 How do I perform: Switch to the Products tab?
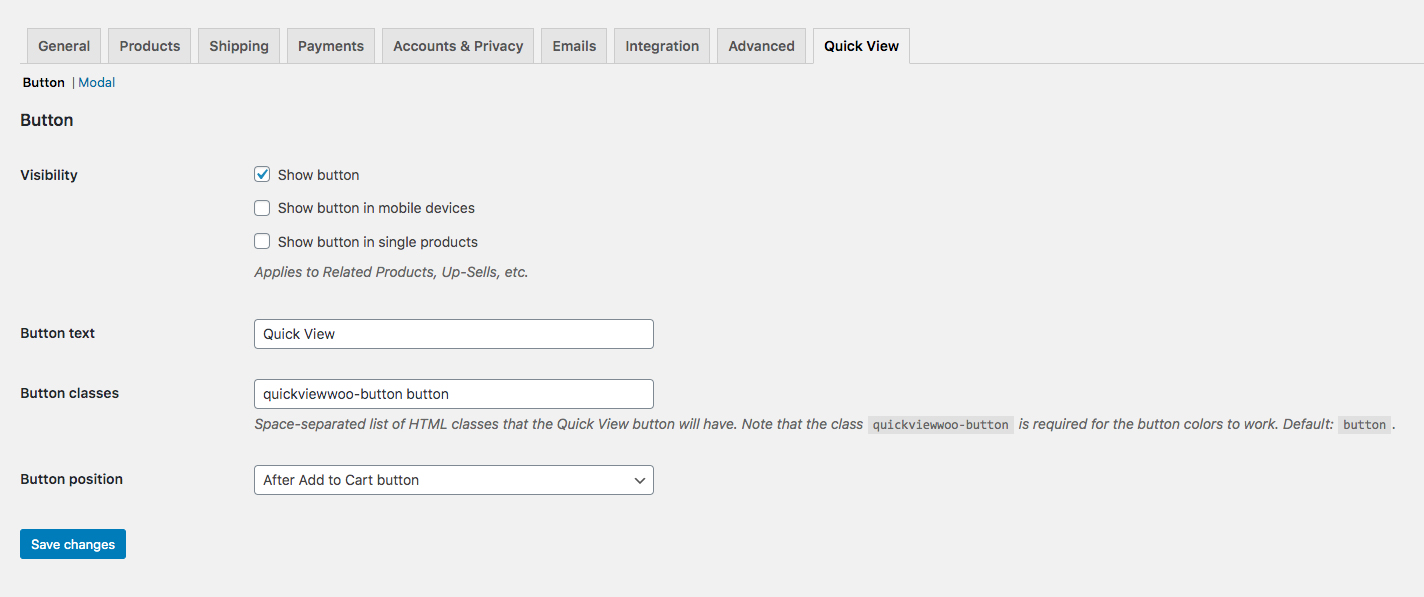coord(150,46)
